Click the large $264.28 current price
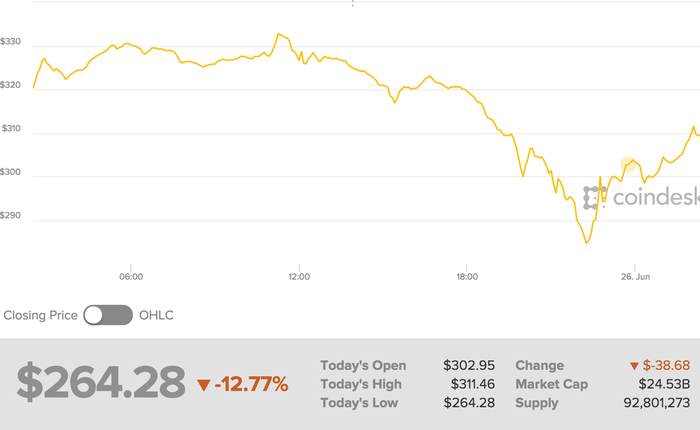Image resolution: width=700 pixels, height=430 pixels. (101, 382)
